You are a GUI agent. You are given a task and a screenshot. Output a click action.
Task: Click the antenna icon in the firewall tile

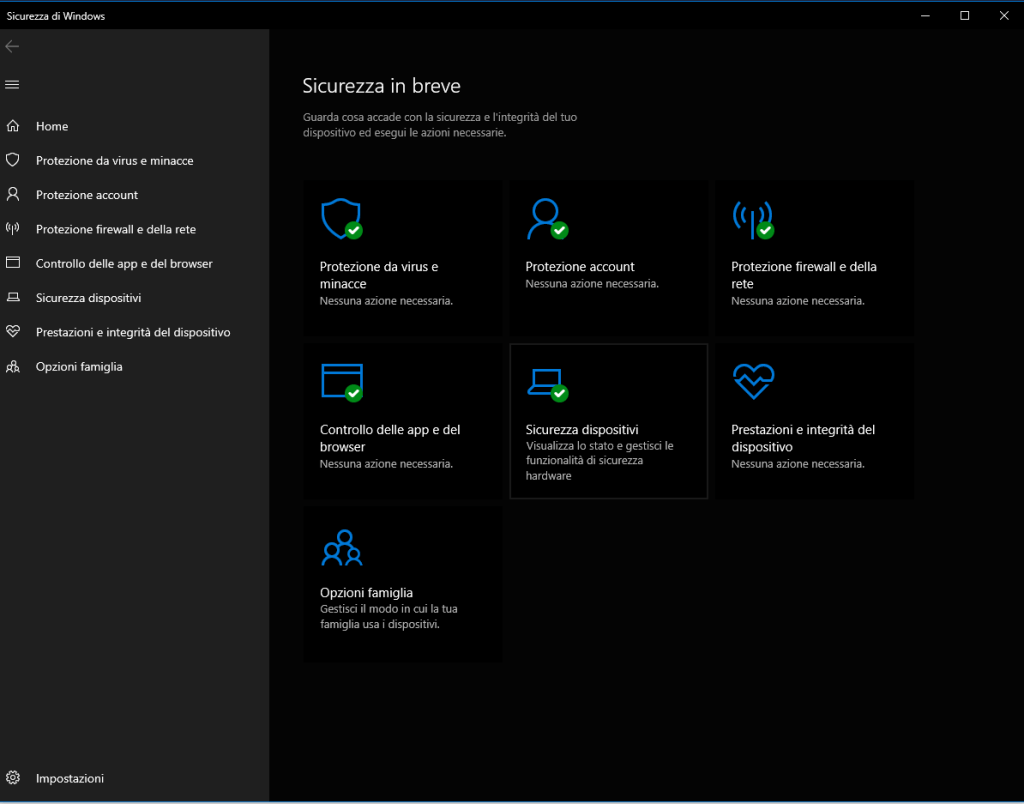coord(752,219)
